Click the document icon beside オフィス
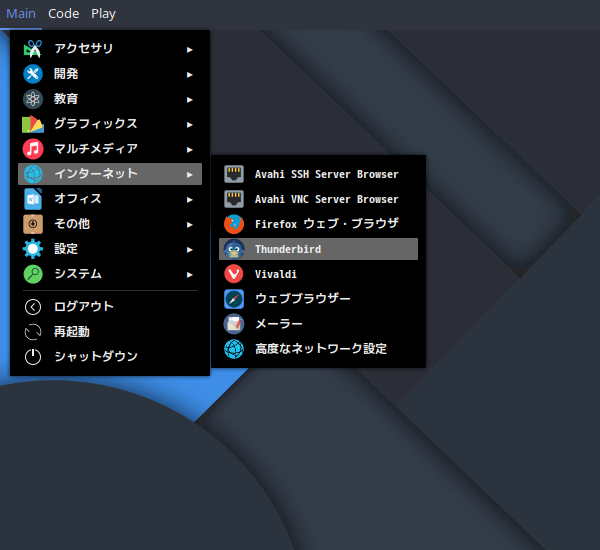The image size is (600, 550). tap(33, 199)
